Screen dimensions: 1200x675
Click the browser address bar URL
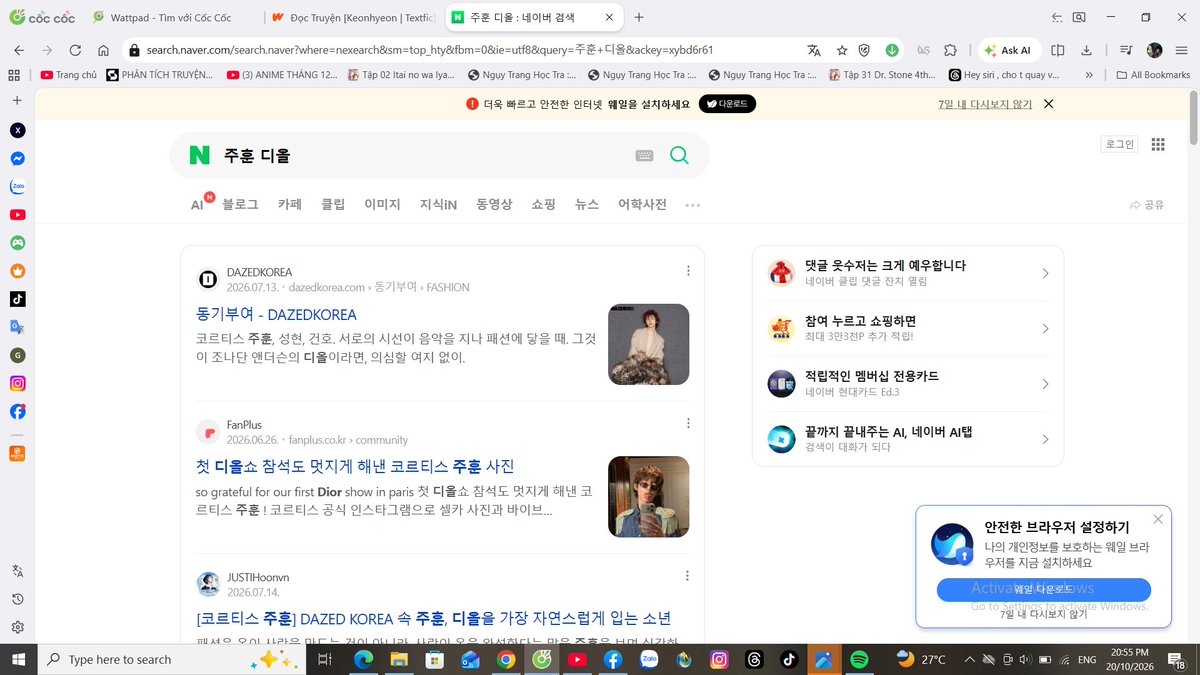pos(430,50)
